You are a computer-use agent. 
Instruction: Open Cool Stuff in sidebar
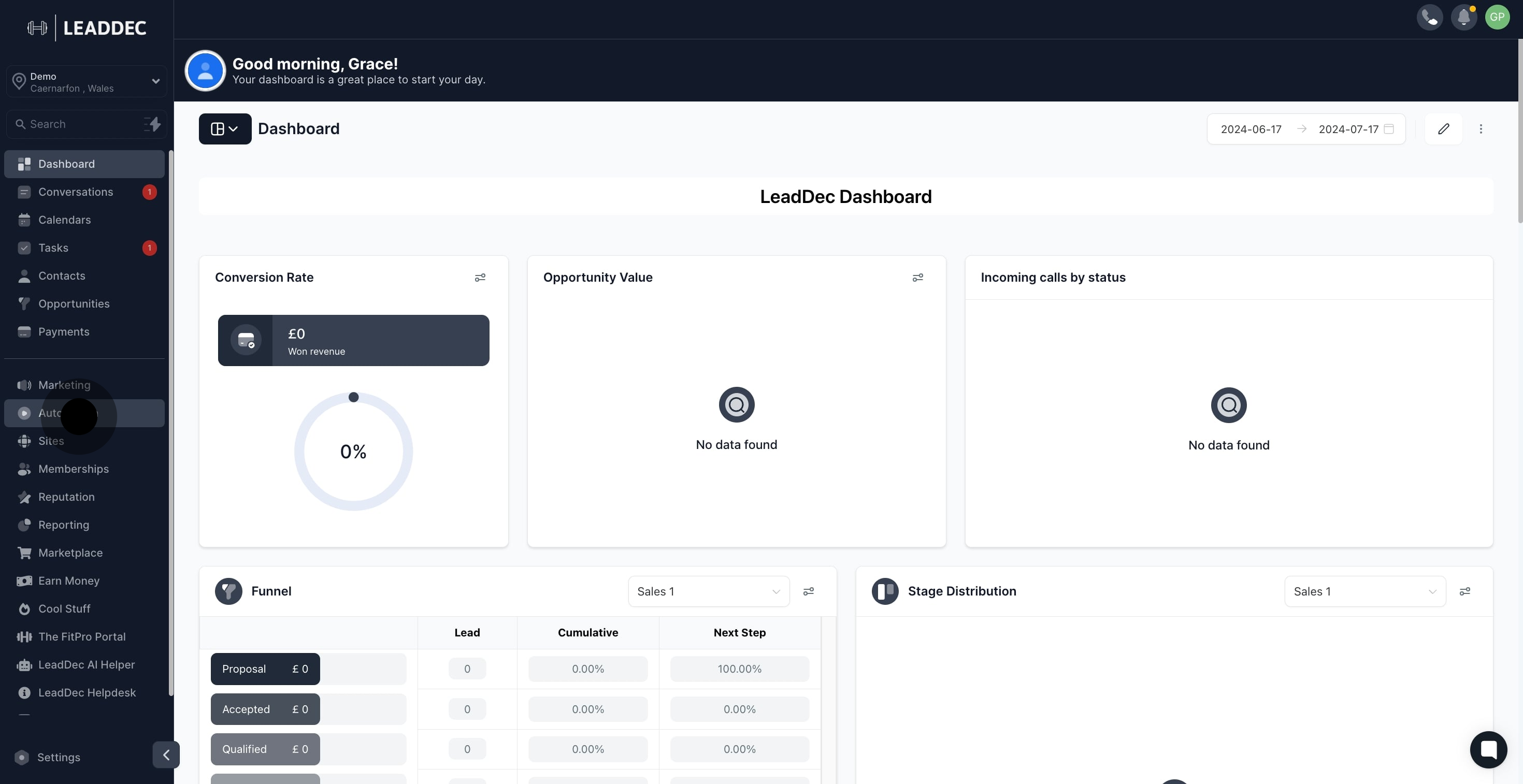(84, 609)
